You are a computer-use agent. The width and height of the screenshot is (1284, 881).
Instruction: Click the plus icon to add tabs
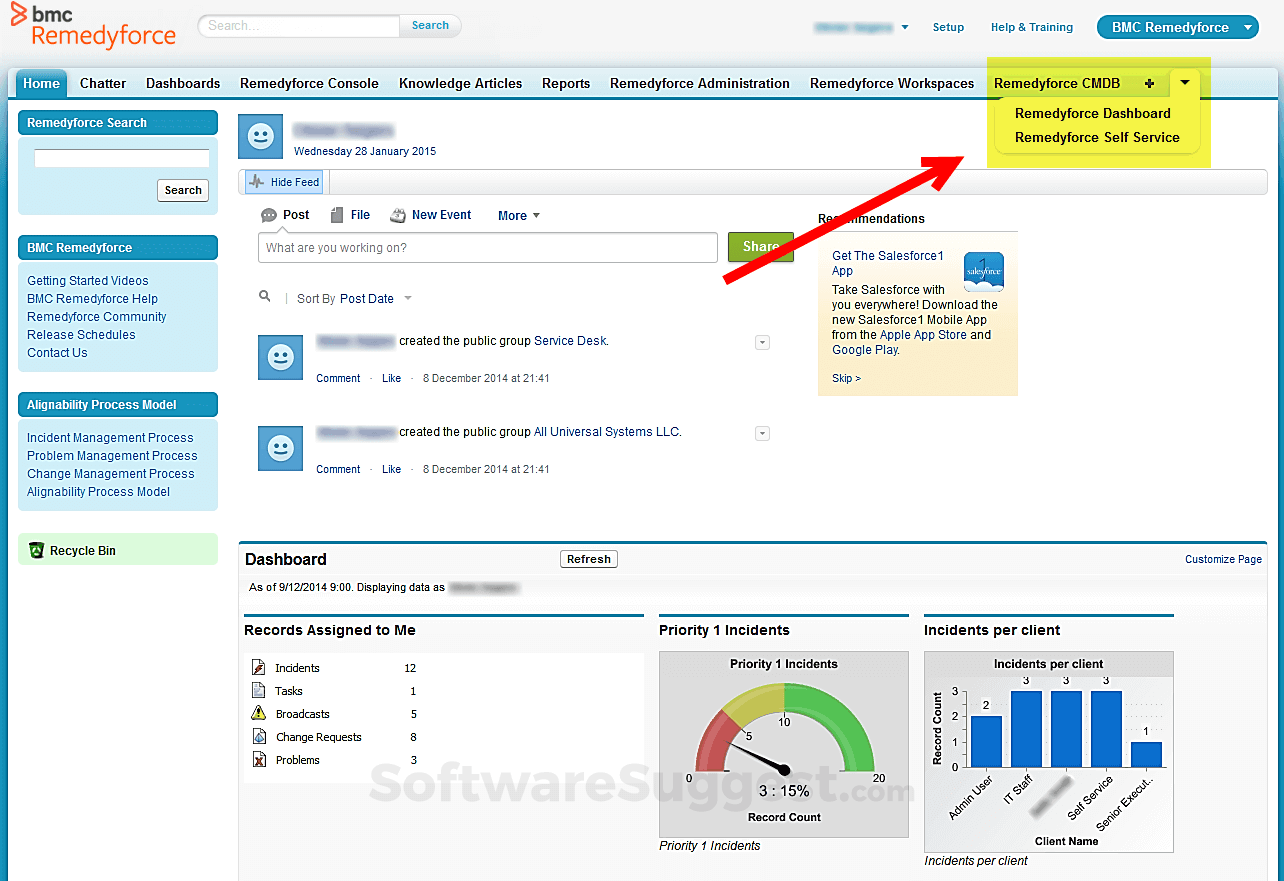pyautogui.click(x=1149, y=84)
